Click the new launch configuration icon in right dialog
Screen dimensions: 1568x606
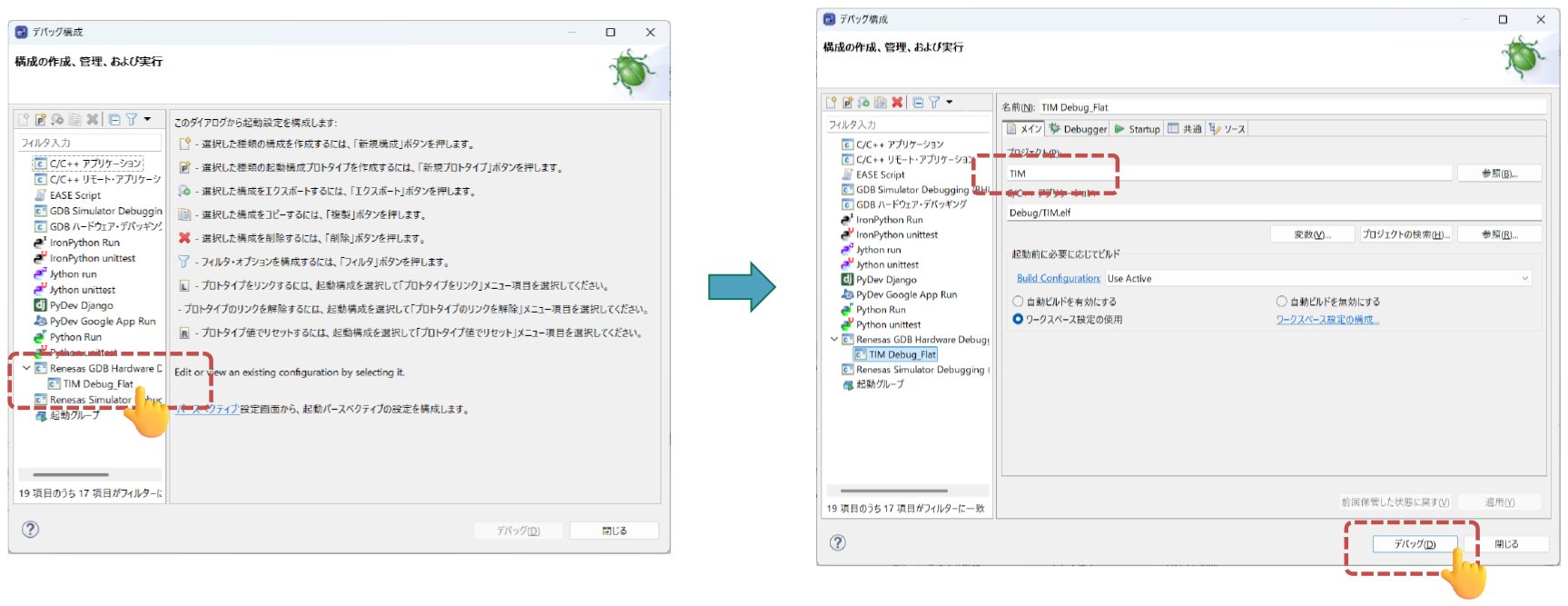(x=831, y=103)
